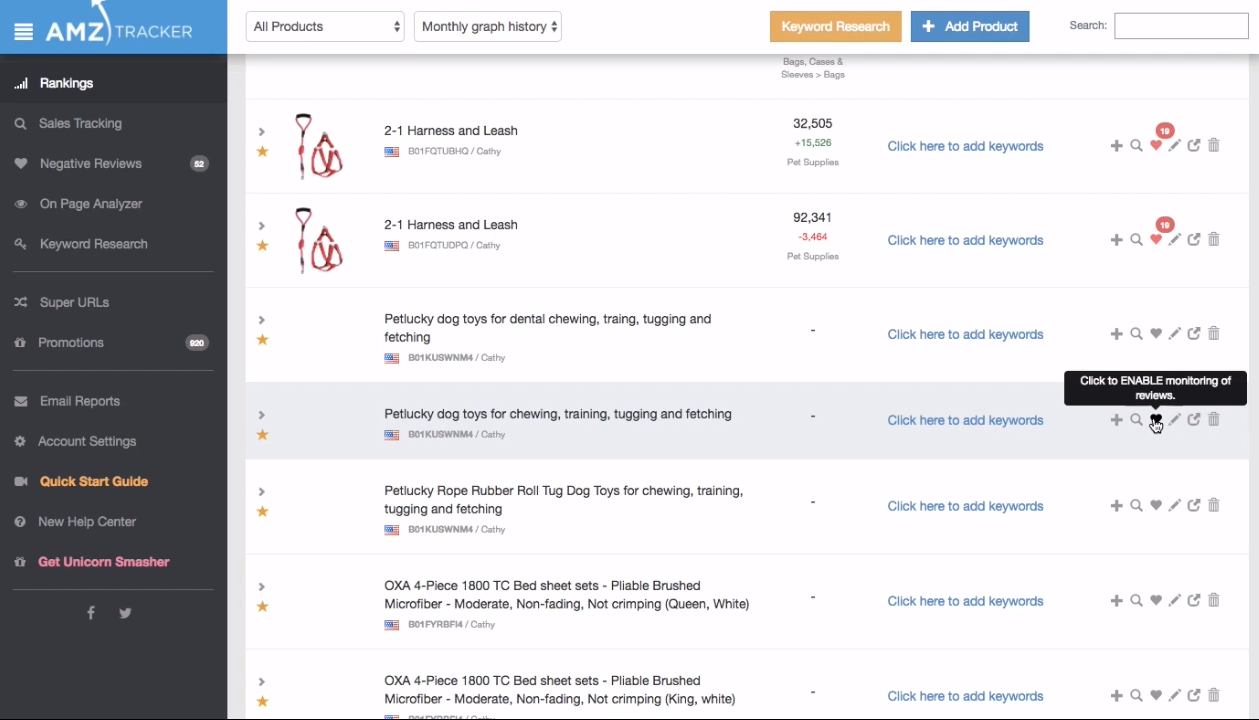Toggle review monitoring heart for B01FQTUDPQ harness
The width and height of the screenshot is (1259, 720).
pos(1156,240)
